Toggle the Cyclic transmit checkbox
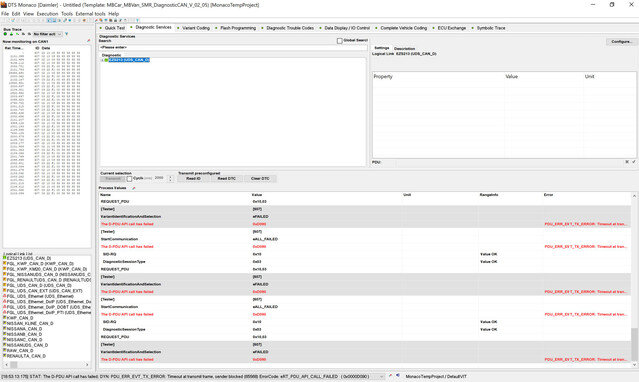Screen dimensions: 639x382 tap(129, 179)
